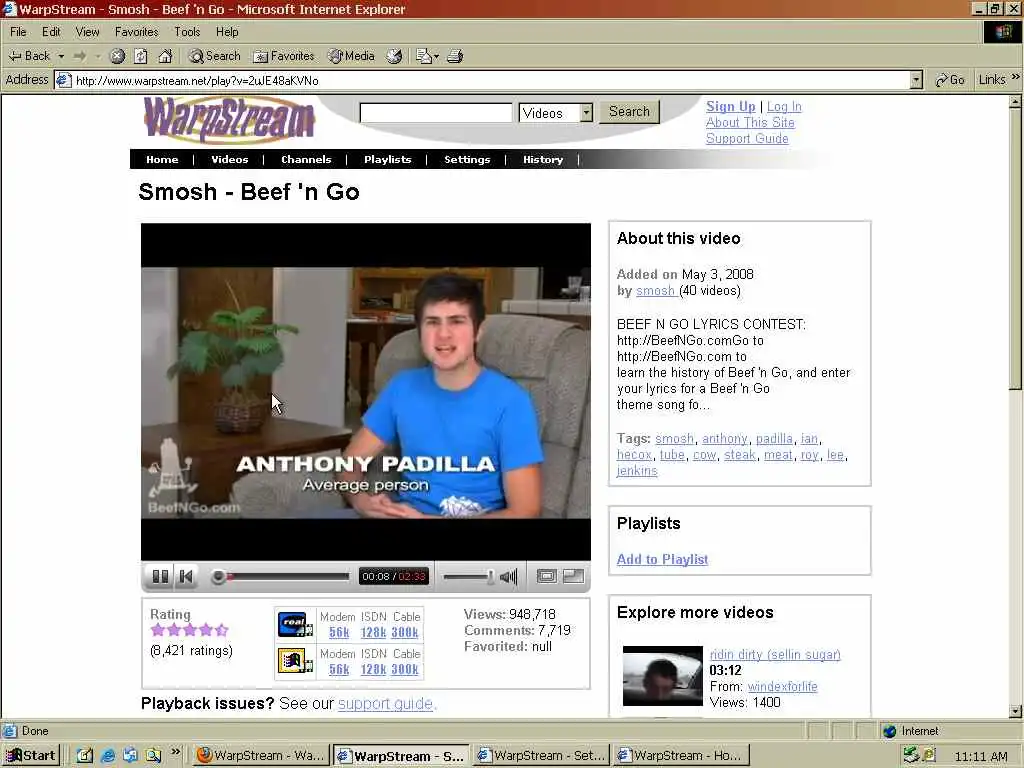Restart video with skip-to-start button
The image size is (1024, 768).
click(x=186, y=576)
